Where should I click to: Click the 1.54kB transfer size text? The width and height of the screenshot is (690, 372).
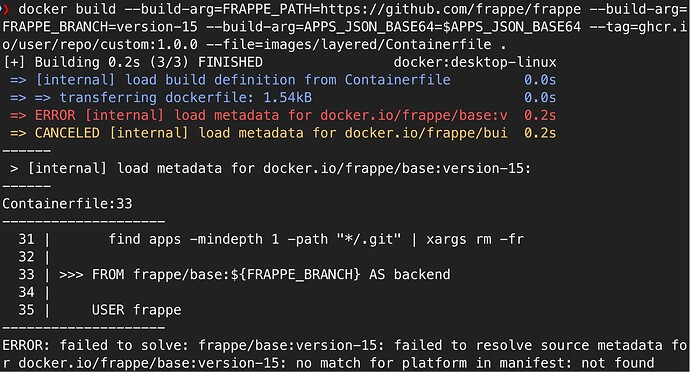click(287, 98)
